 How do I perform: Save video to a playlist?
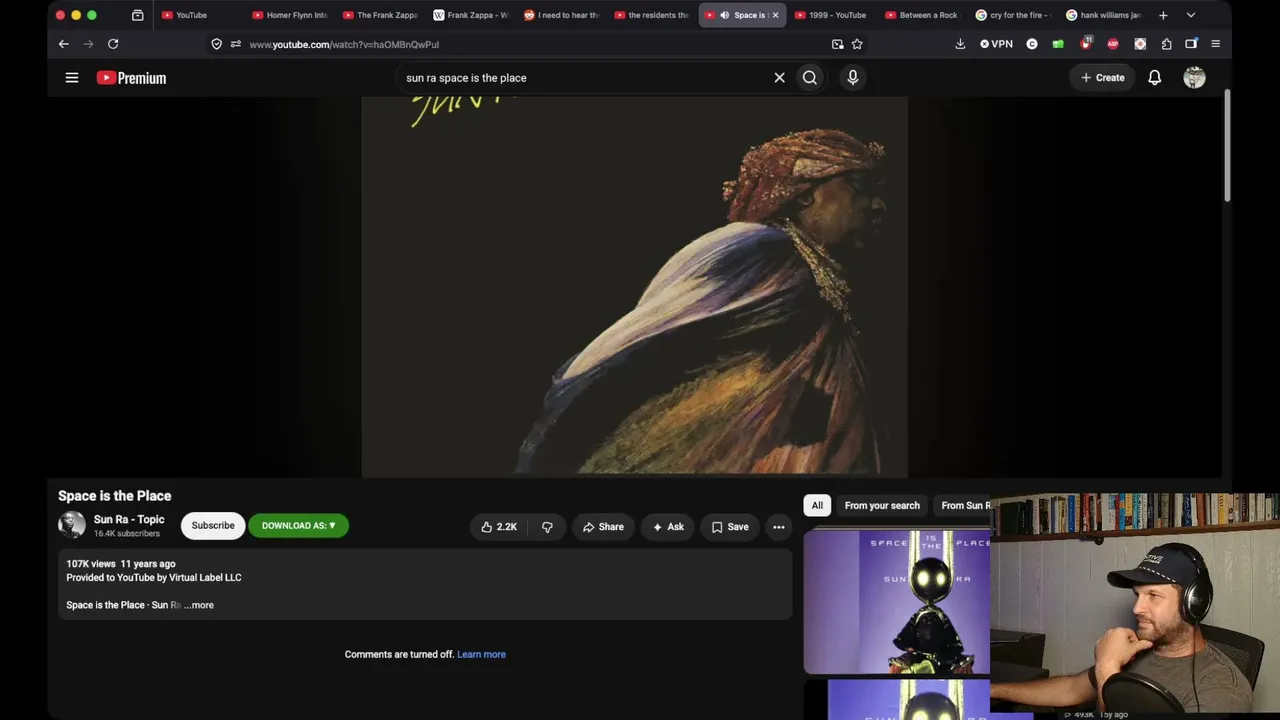point(730,527)
